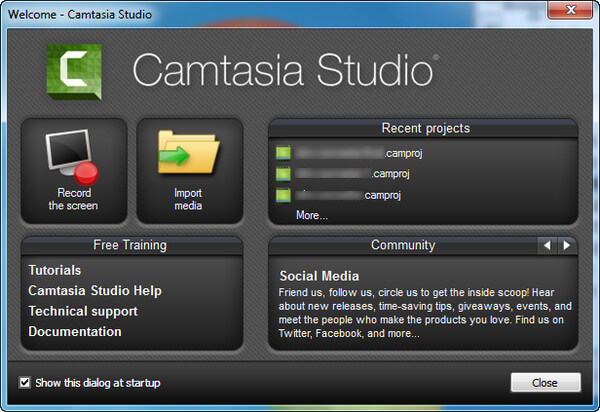
Task: Go to the next Community item using right arrow
Action: pos(567,245)
